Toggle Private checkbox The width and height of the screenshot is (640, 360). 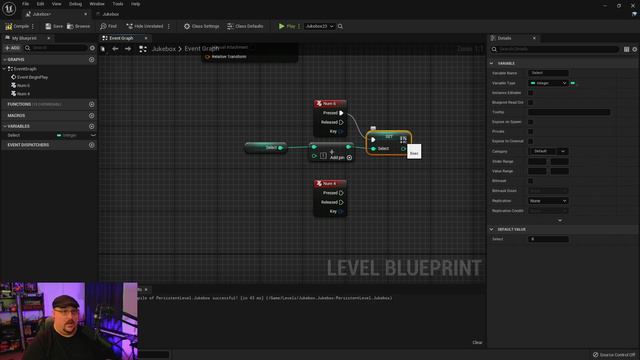pyautogui.click(x=530, y=131)
